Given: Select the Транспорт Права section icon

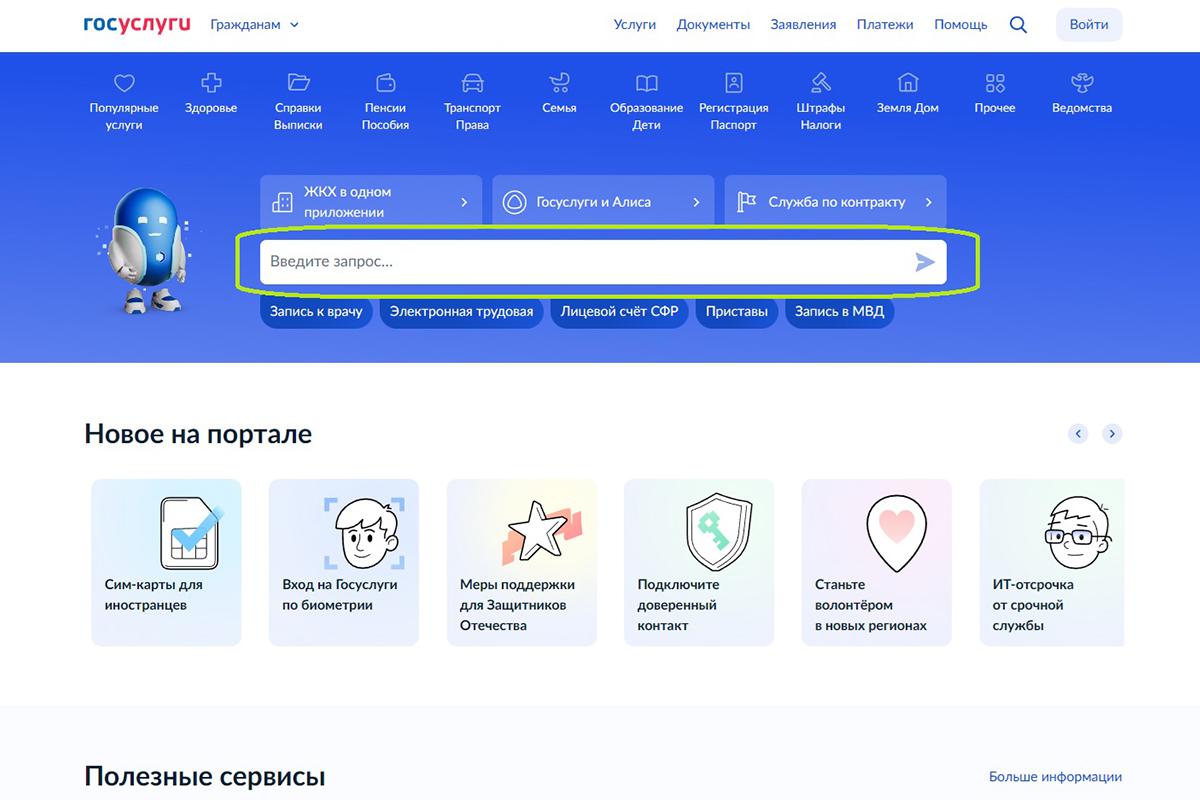Looking at the screenshot, I should (471, 83).
